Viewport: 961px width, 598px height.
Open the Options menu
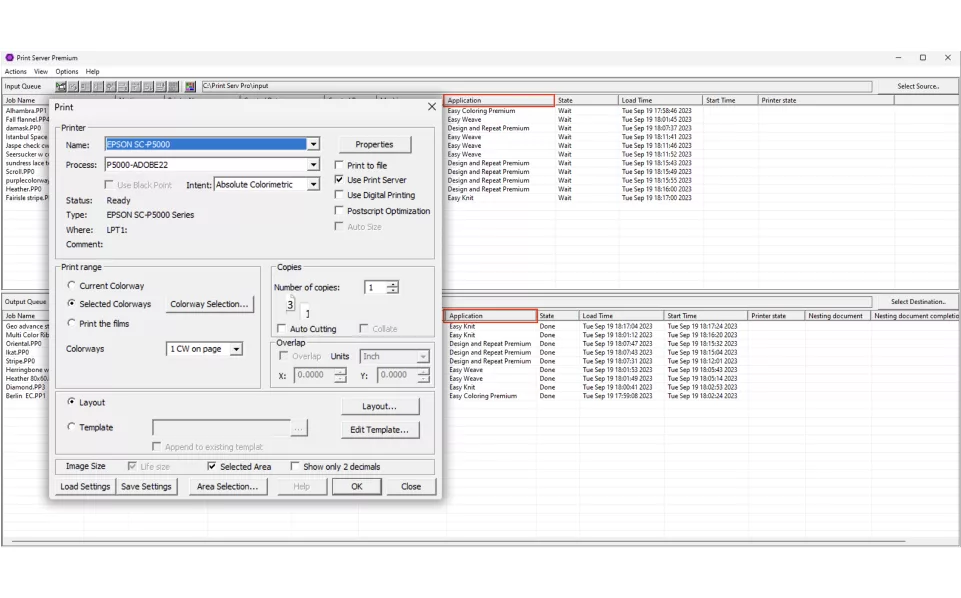coord(66,72)
